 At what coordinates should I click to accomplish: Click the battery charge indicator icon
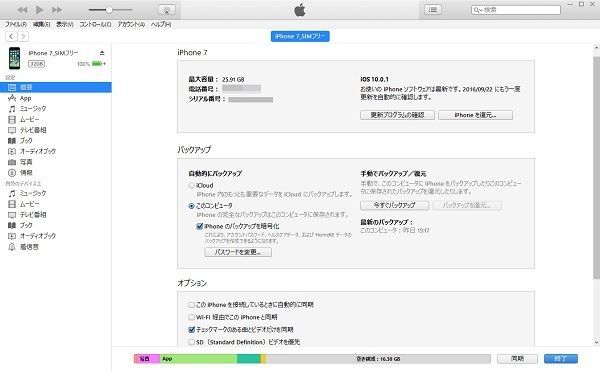(x=97, y=64)
